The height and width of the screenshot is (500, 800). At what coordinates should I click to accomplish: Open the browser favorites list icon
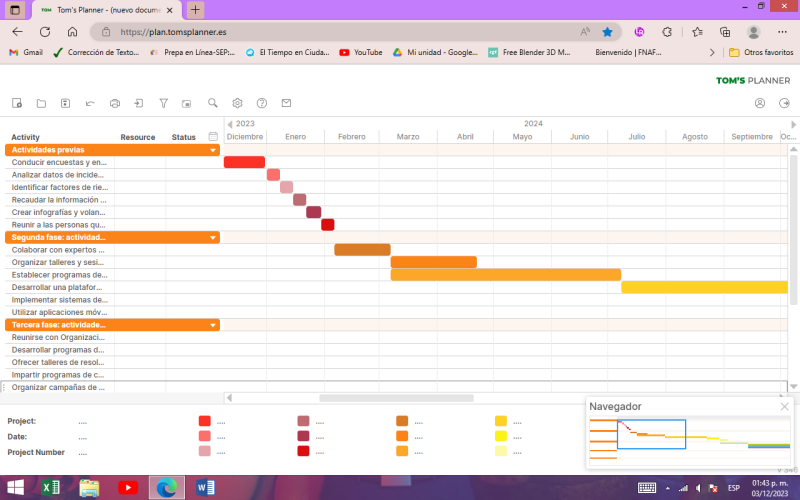point(697,32)
